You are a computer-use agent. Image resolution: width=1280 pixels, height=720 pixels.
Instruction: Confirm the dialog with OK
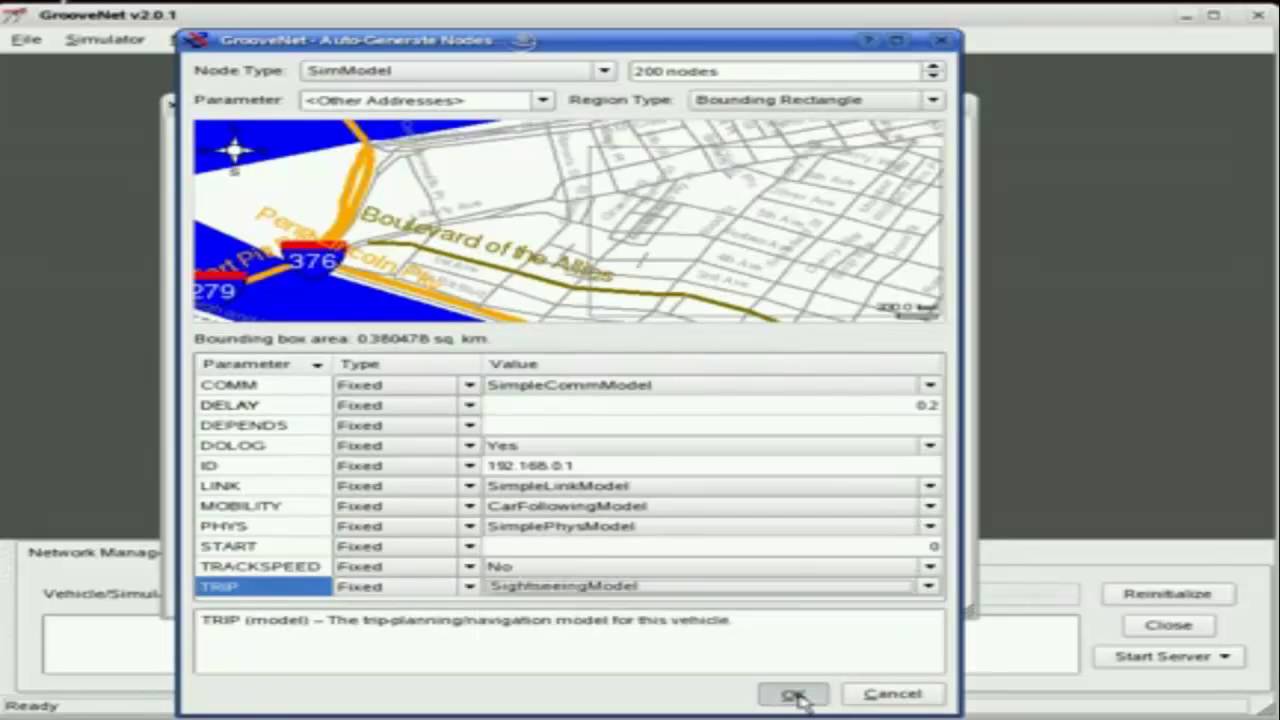tap(793, 694)
